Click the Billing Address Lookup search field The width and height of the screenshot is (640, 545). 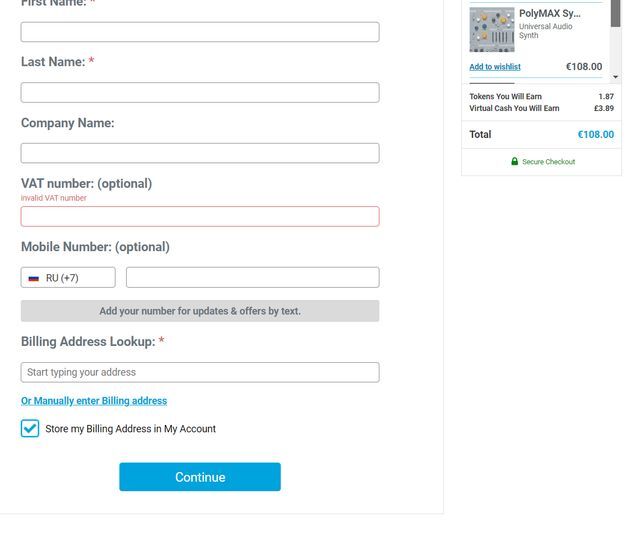click(x=200, y=372)
